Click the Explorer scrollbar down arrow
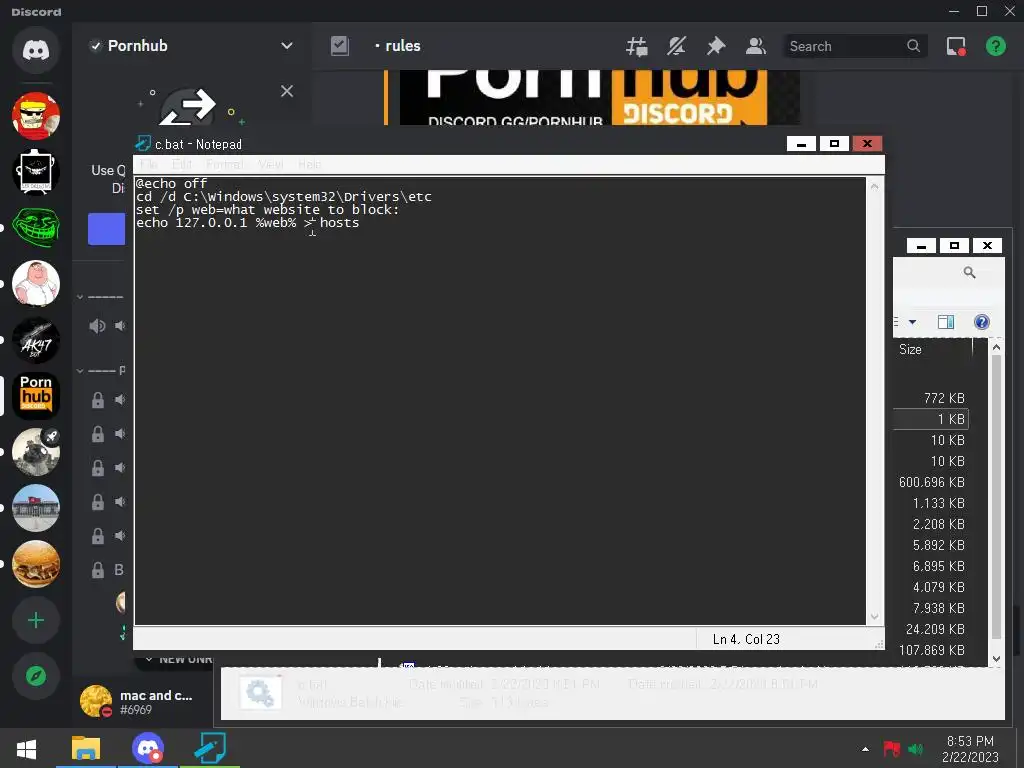Screen dimensions: 1024x768 [997, 658]
